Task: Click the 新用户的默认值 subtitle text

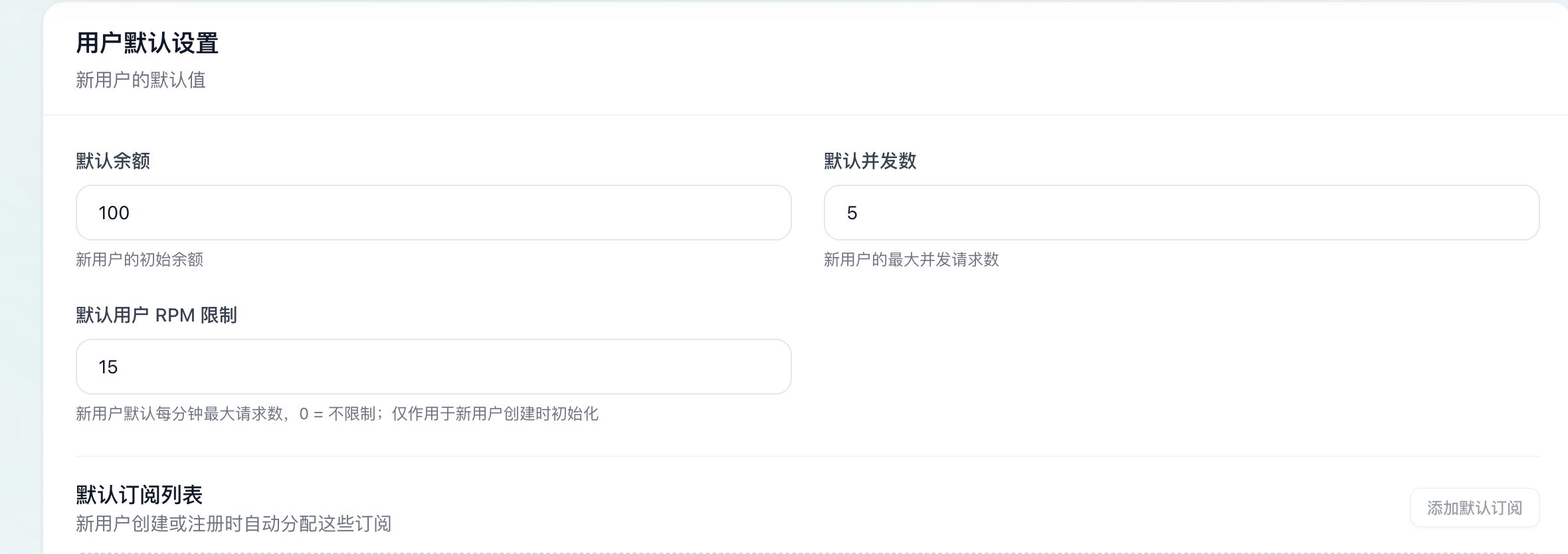Action: point(141,80)
